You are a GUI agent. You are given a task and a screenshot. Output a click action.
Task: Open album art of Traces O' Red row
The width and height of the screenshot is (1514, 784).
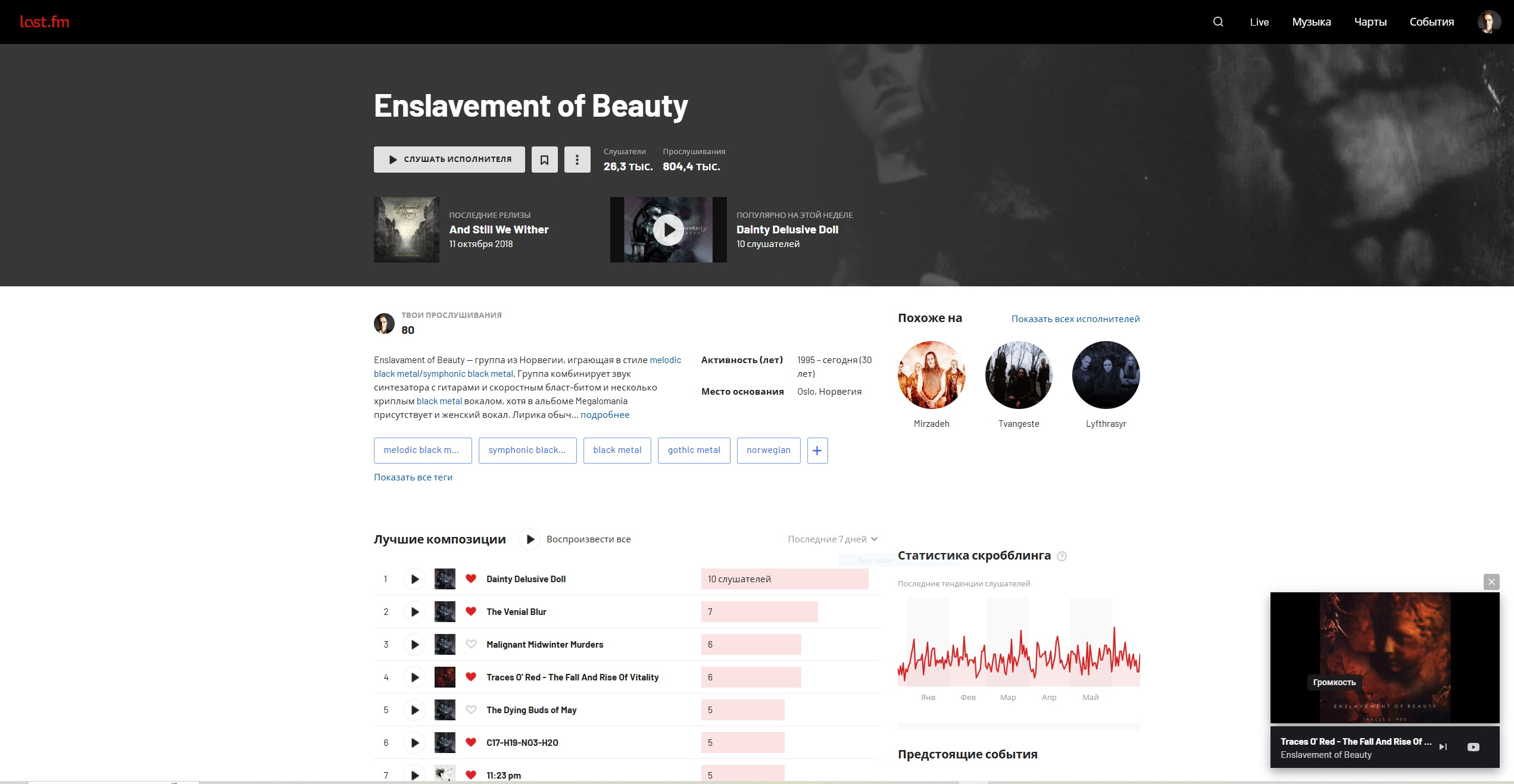tap(445, 677)
